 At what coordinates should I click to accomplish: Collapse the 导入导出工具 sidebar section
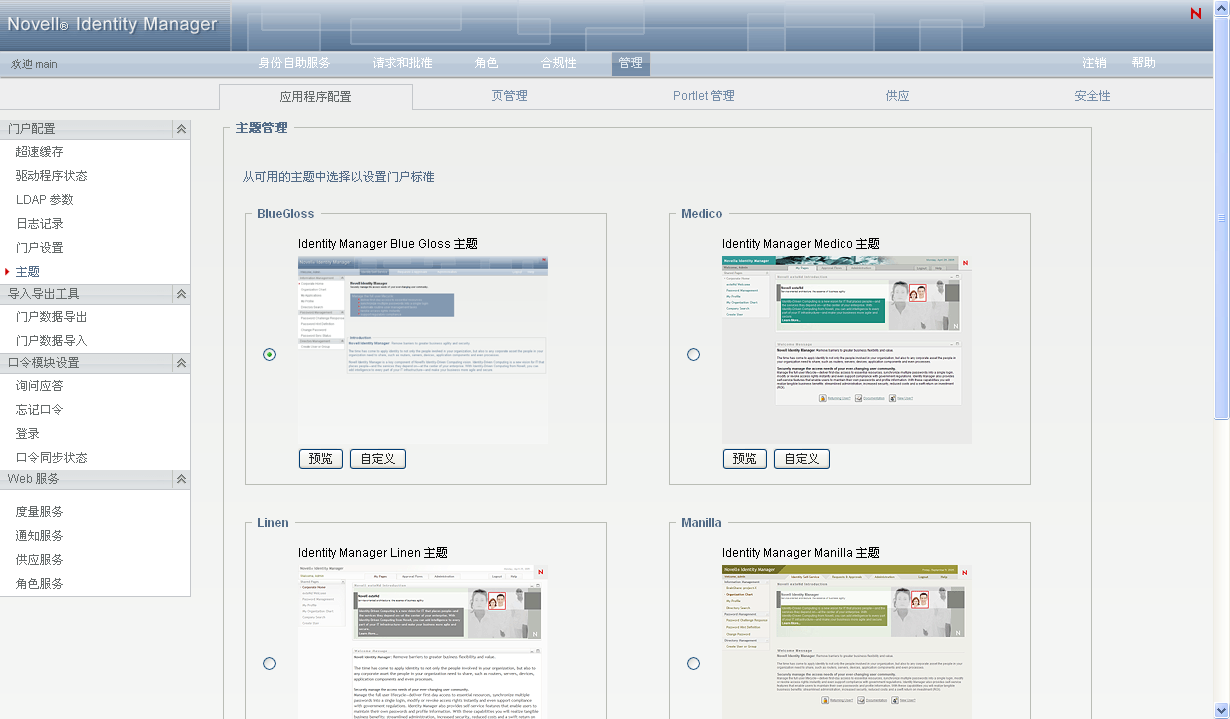tap(181, 294)
